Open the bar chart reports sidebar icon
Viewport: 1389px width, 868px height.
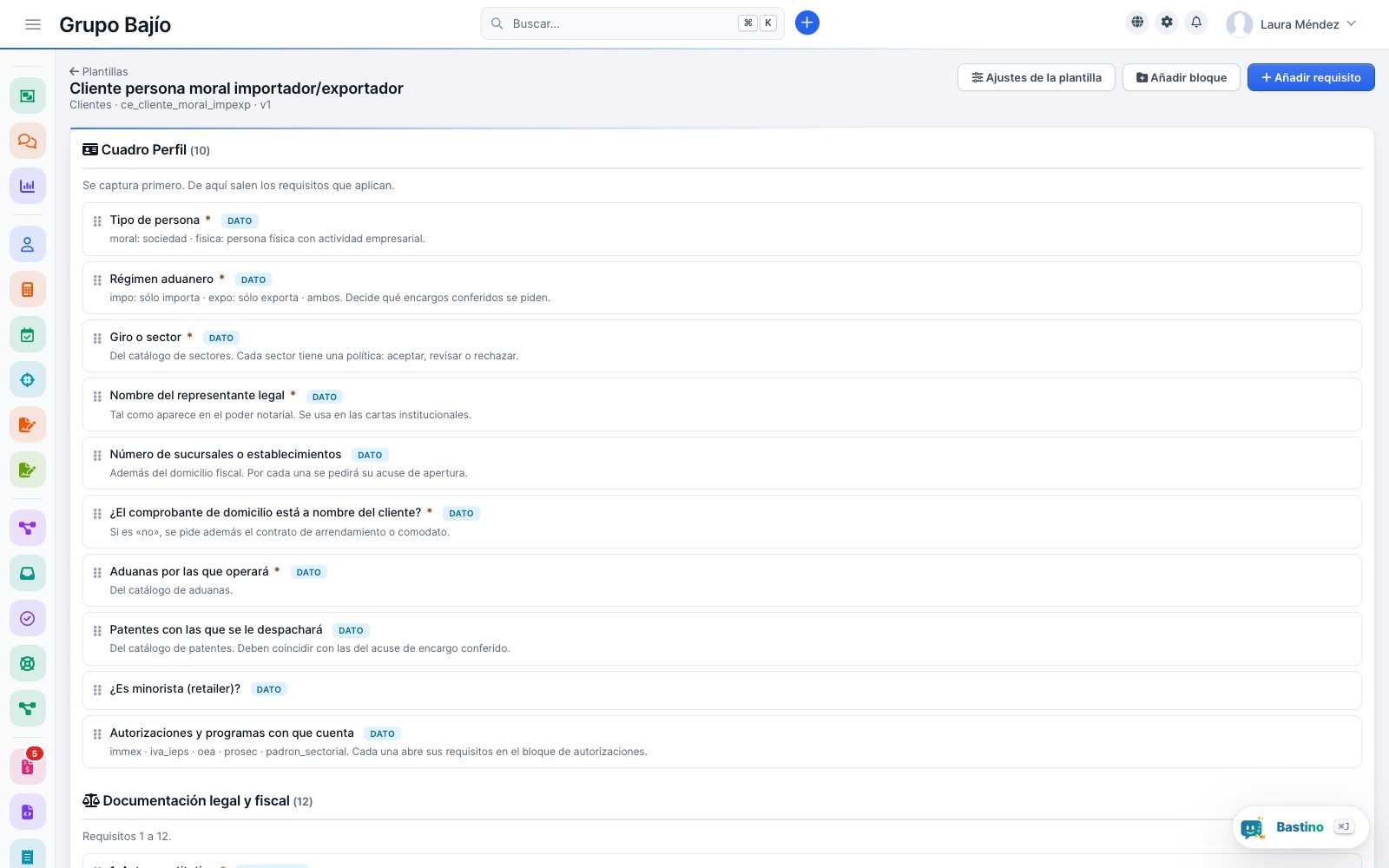point(28,186)
